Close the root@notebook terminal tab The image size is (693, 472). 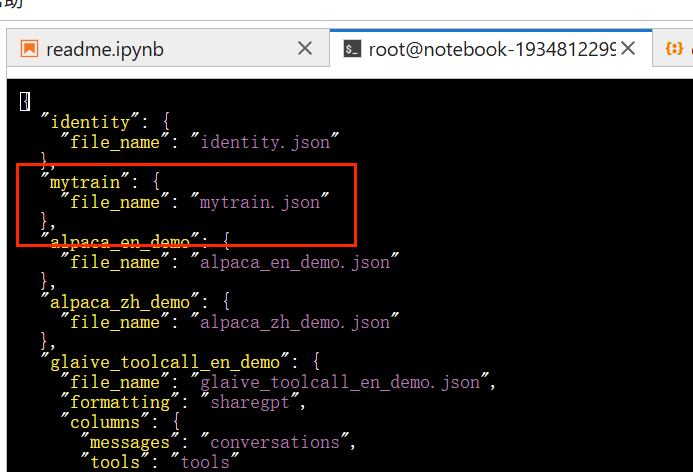[629, 48]
